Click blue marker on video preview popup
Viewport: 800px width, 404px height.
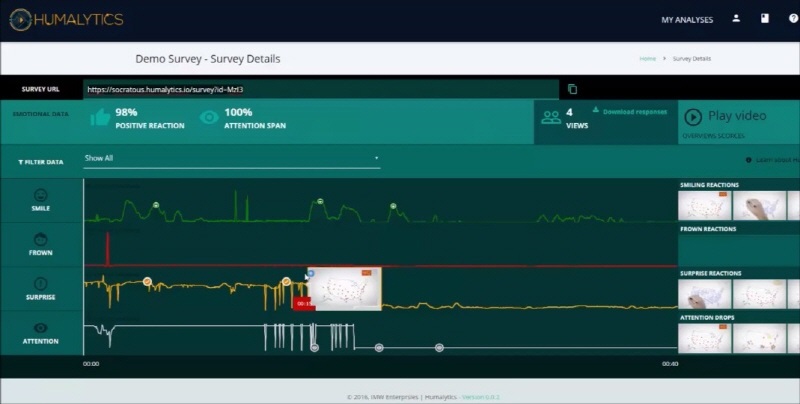pos(311,273)
